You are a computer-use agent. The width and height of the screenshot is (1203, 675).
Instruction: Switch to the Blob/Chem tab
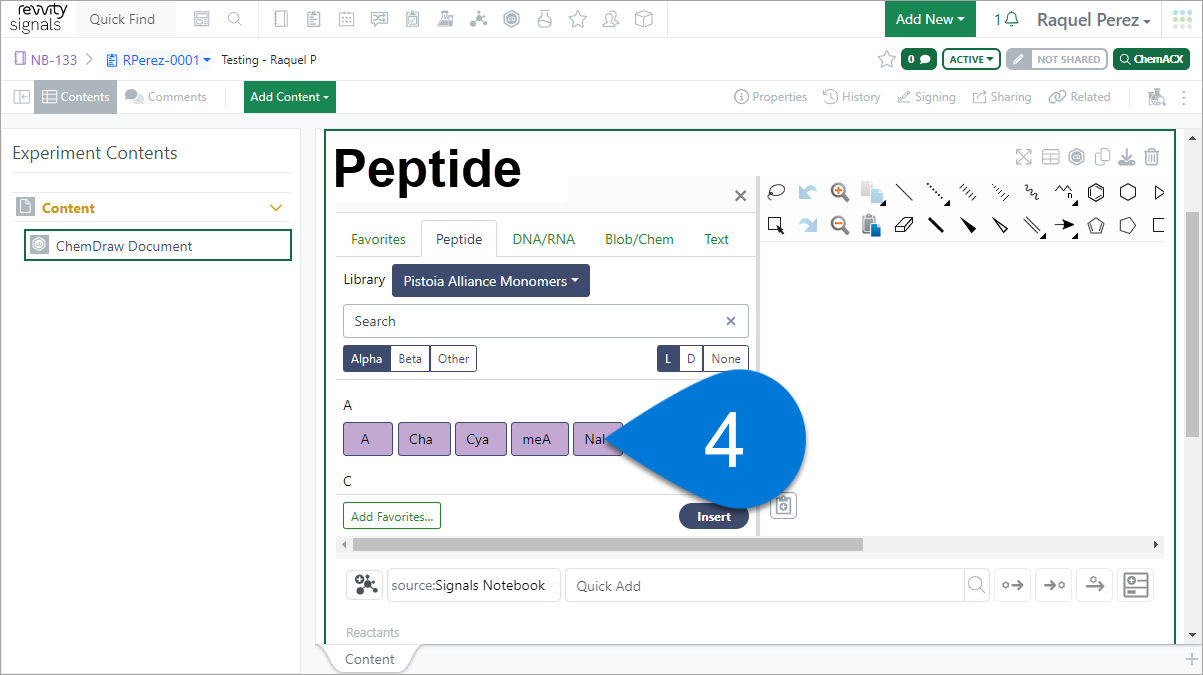(x=639, y=239)
